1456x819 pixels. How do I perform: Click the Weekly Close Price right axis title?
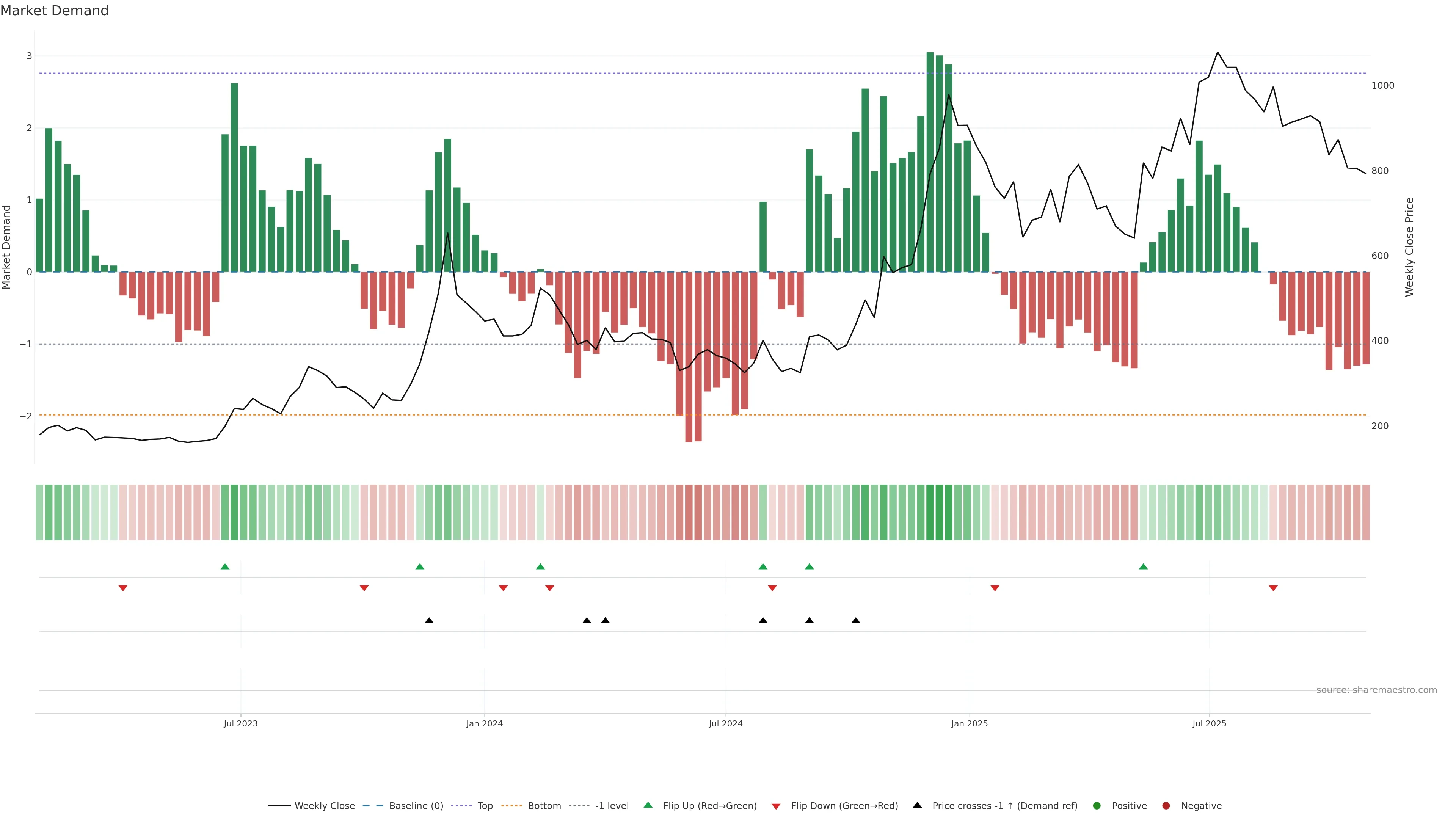(1409, 247)
